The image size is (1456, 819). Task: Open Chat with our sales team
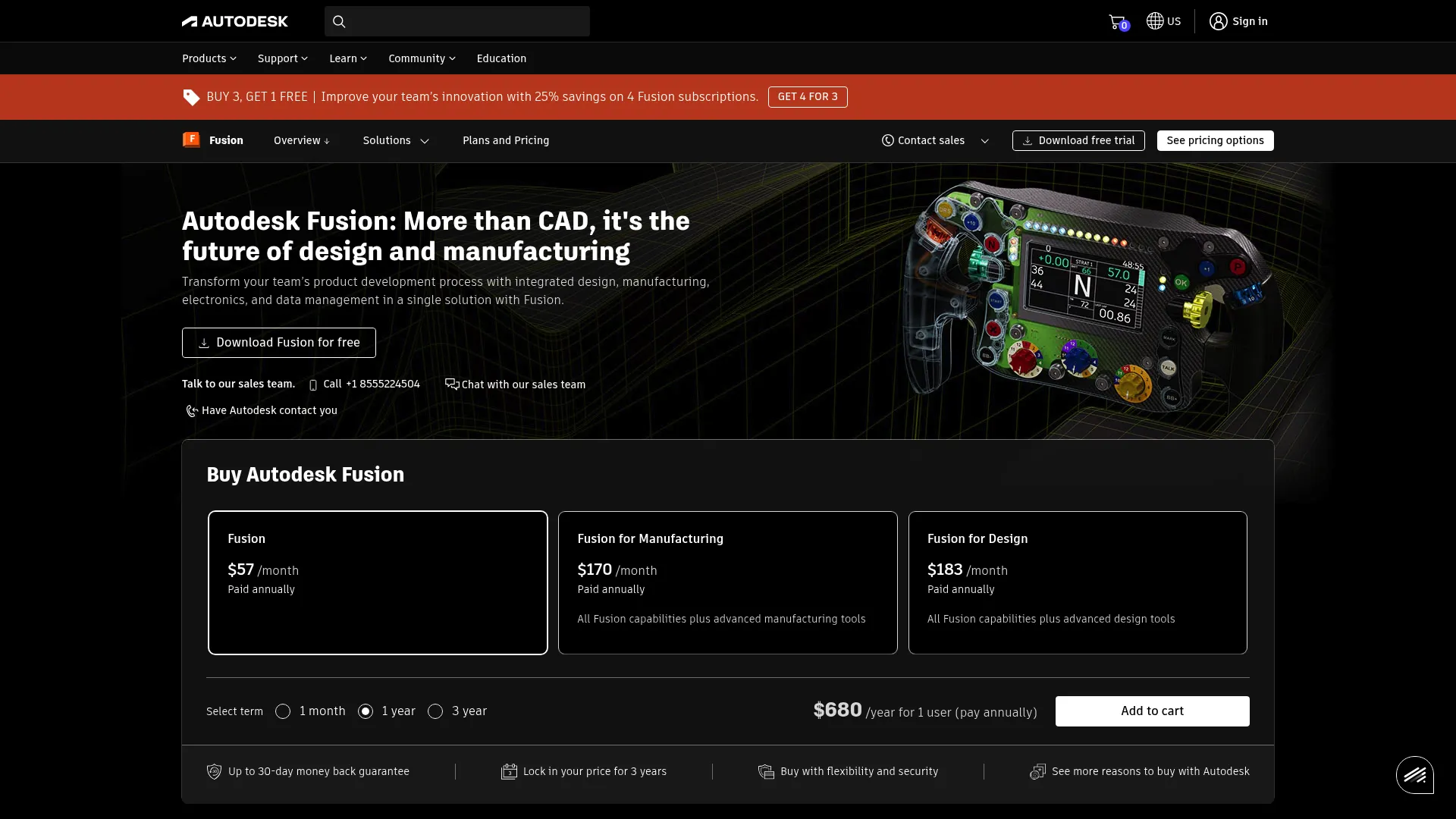pos(523,384)
